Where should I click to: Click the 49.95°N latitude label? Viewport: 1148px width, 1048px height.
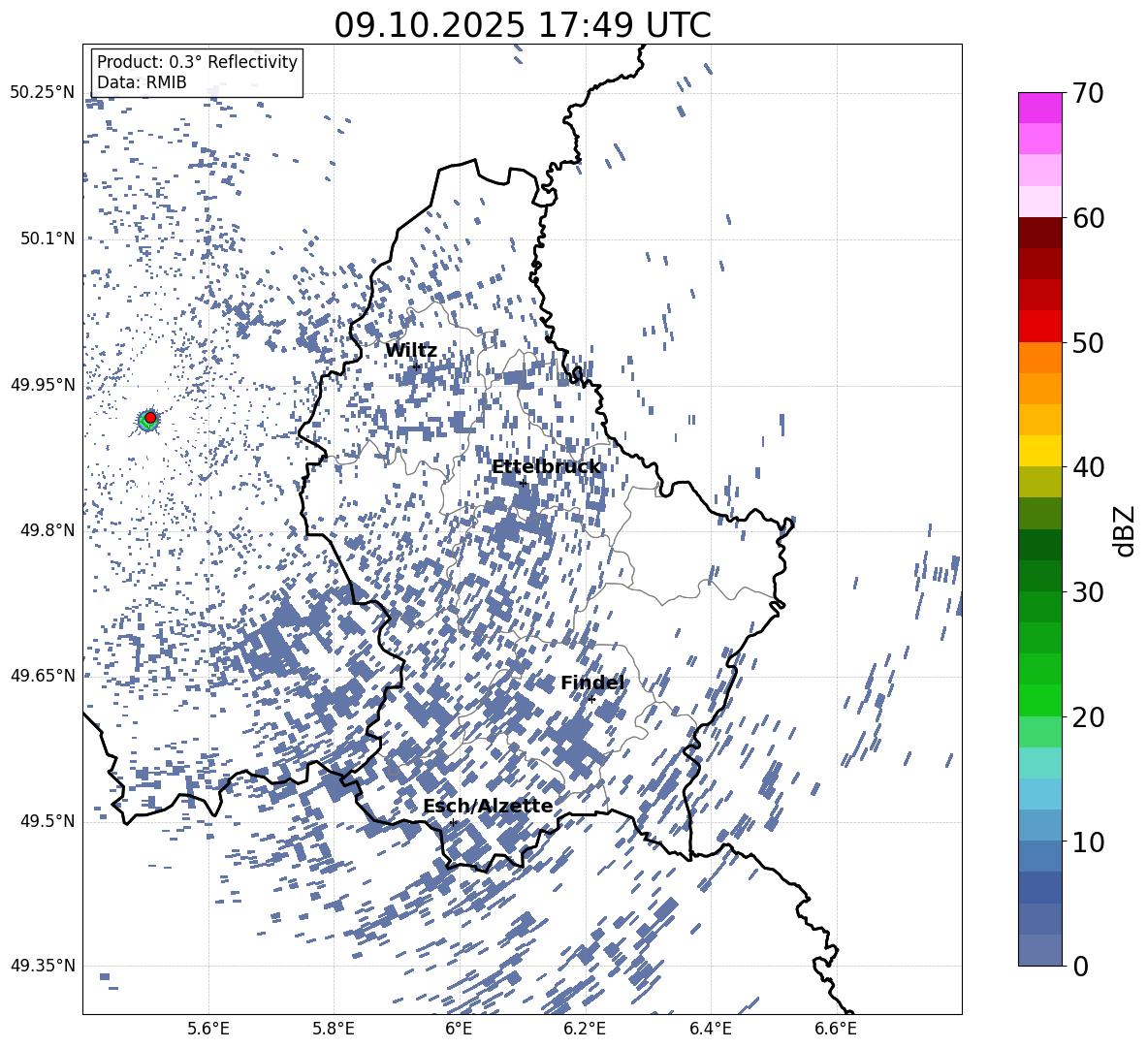43,384
